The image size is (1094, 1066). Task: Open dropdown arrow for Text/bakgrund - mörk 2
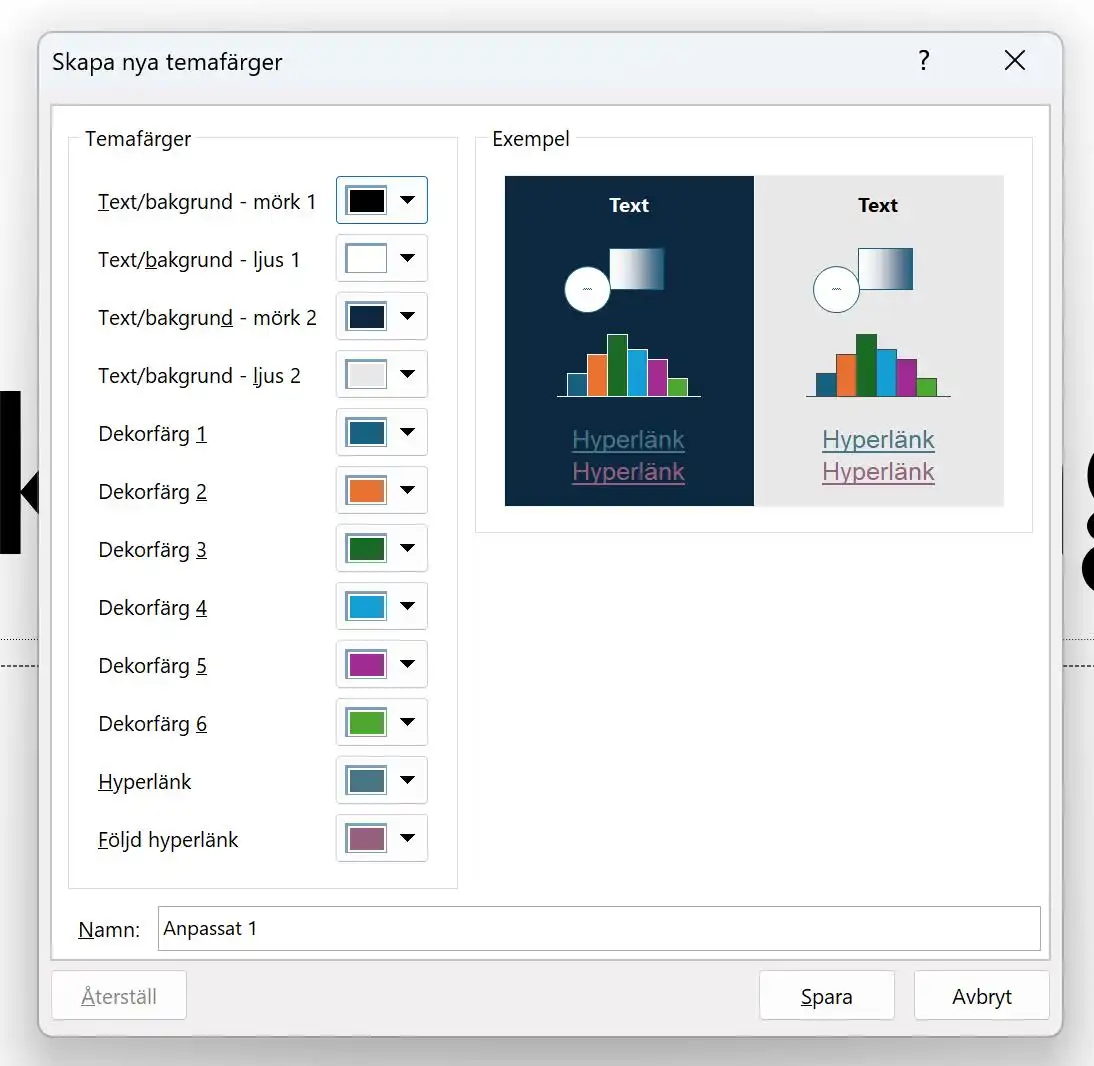click(407, 316)
